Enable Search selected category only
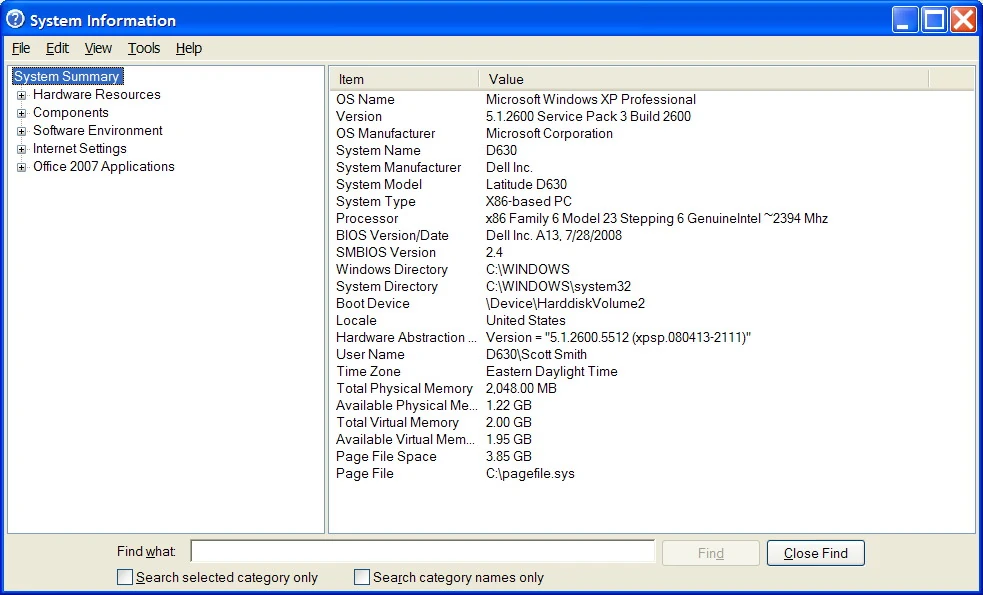Viewport: 983px width, 595px height. click(125, 577)
